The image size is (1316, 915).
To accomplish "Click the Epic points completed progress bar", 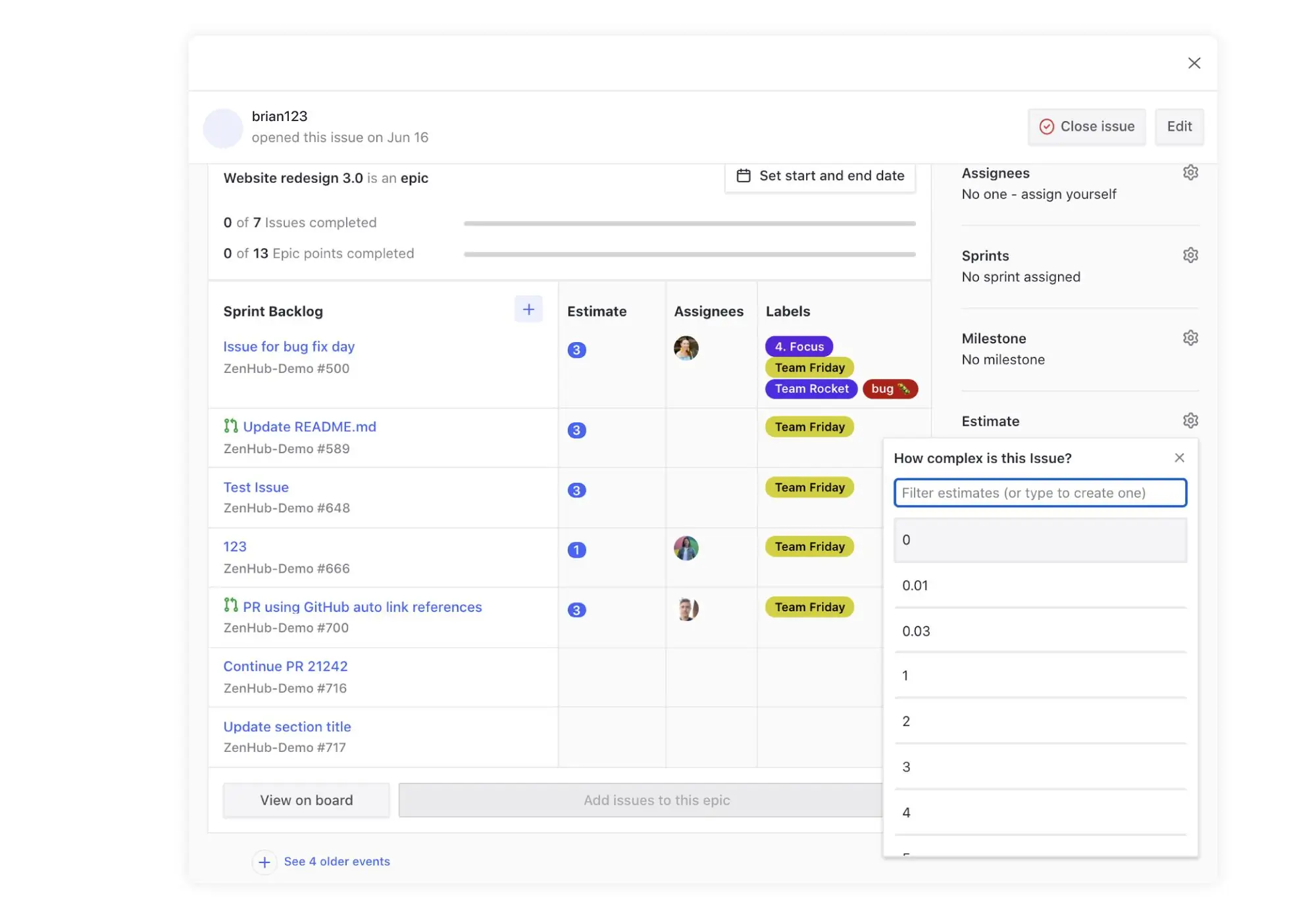I will point(690,254).
